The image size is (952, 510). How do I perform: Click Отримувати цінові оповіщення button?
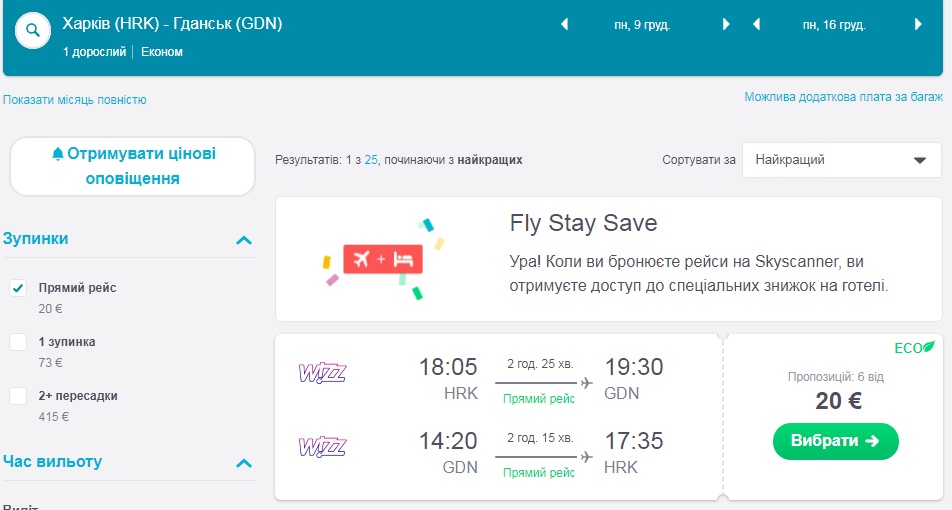point(133,166)
